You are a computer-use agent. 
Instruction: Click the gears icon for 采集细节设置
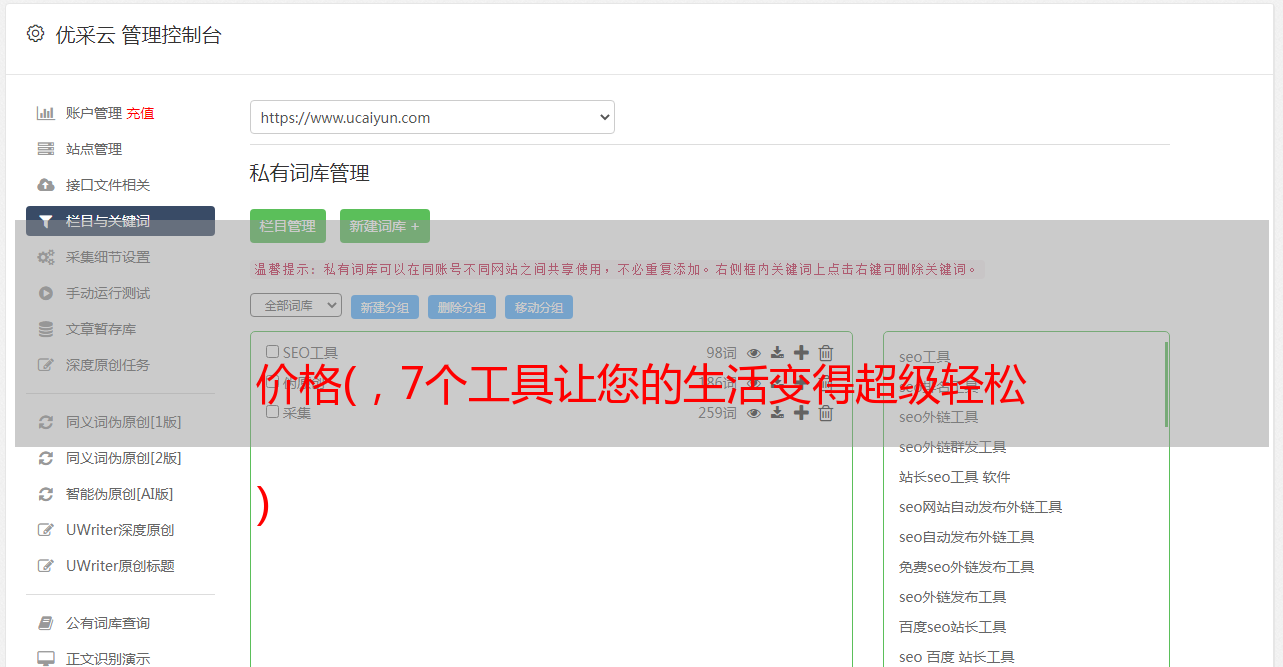[x=45, y=257]
